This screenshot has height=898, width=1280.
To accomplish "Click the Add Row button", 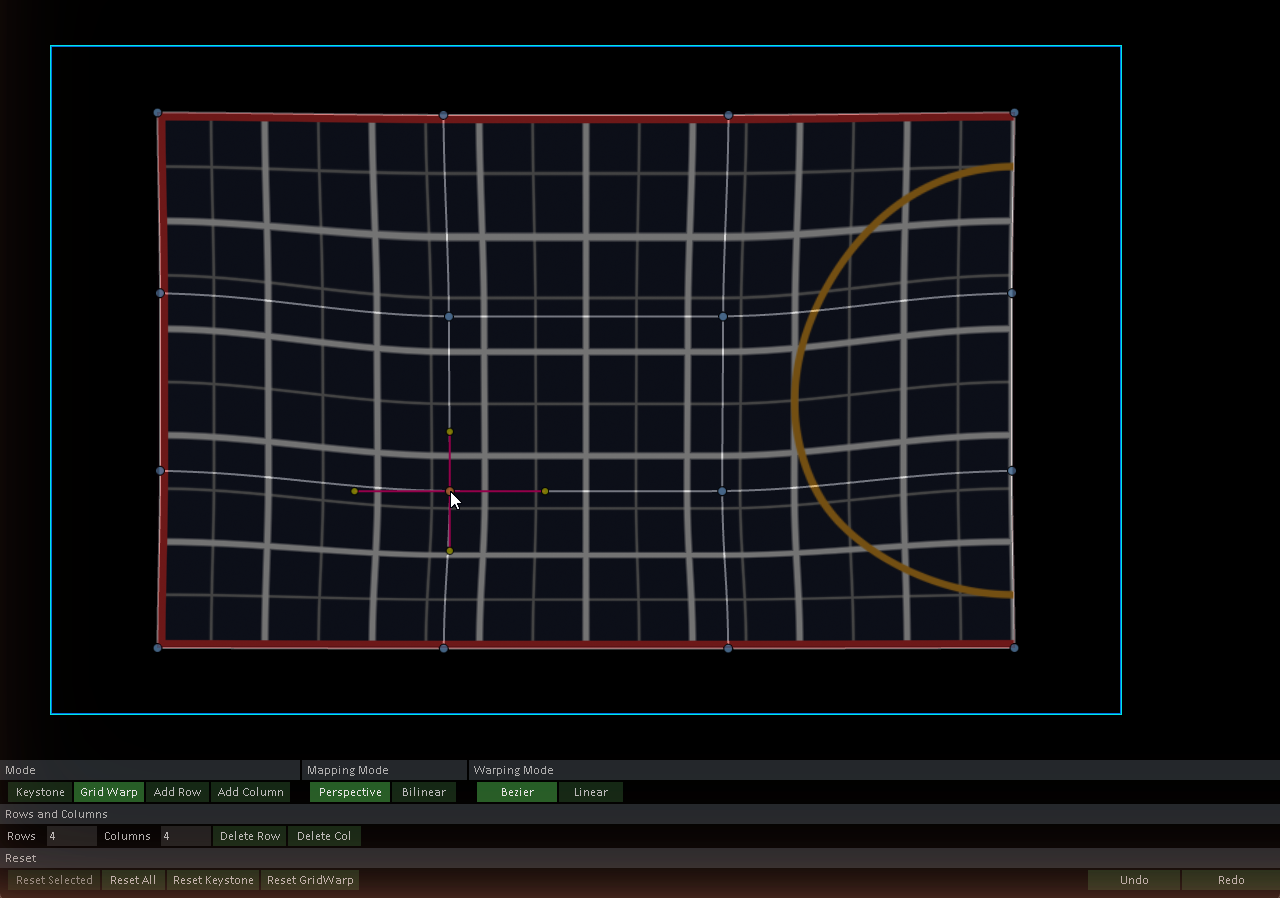I will pyautogui.click(x=177, y=792).
